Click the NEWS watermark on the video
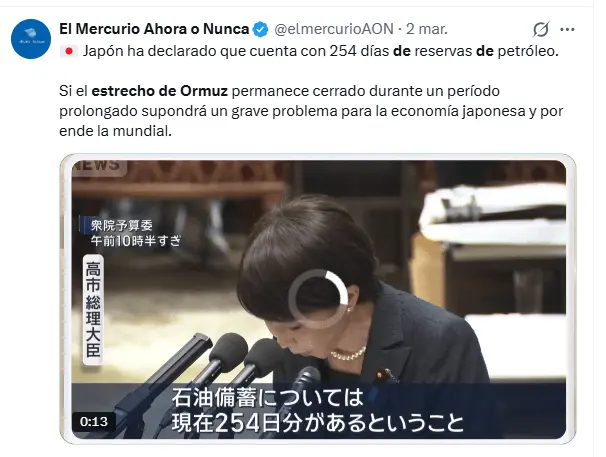 point(99,166)
